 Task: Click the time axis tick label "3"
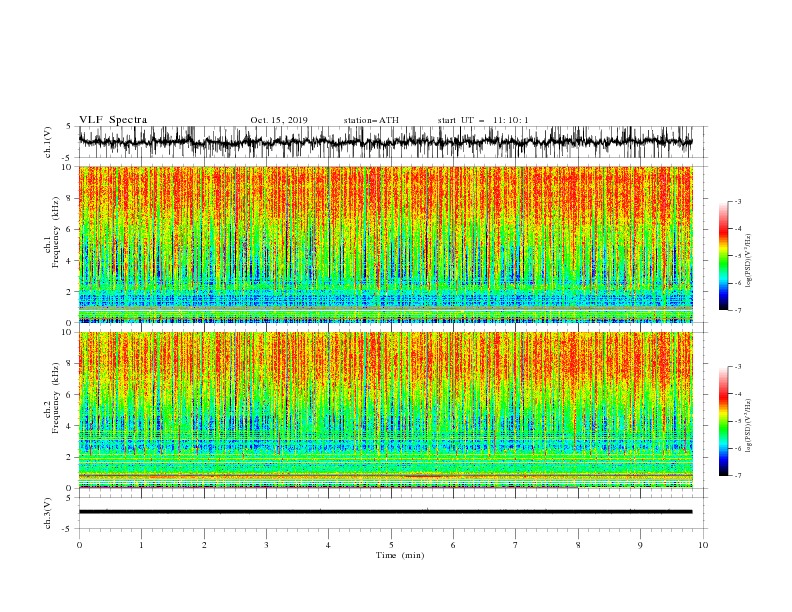pyautogui.click(x=266, y=545)
